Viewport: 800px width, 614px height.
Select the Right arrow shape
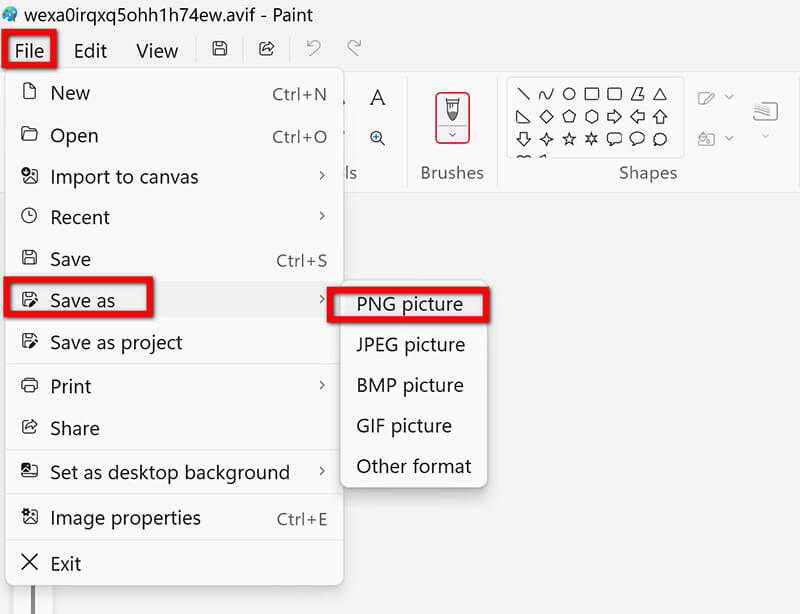point(614,116)
